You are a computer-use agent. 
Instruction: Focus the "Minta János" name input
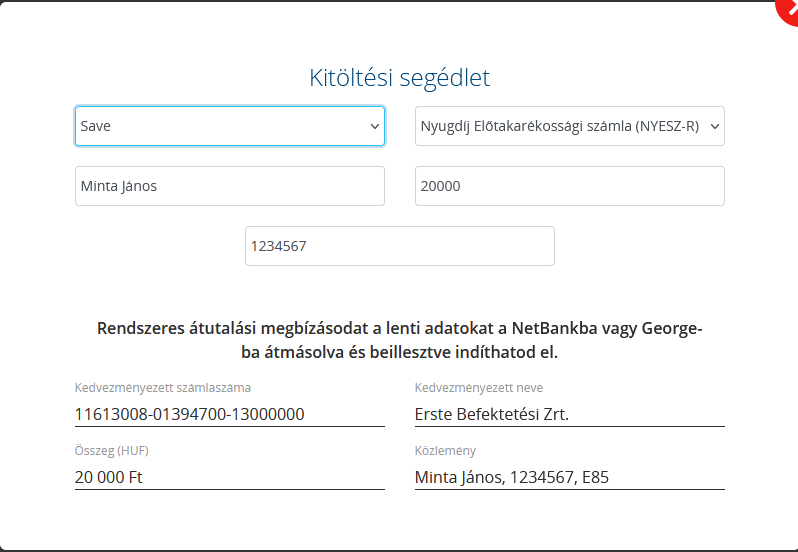tap(229, 186)
